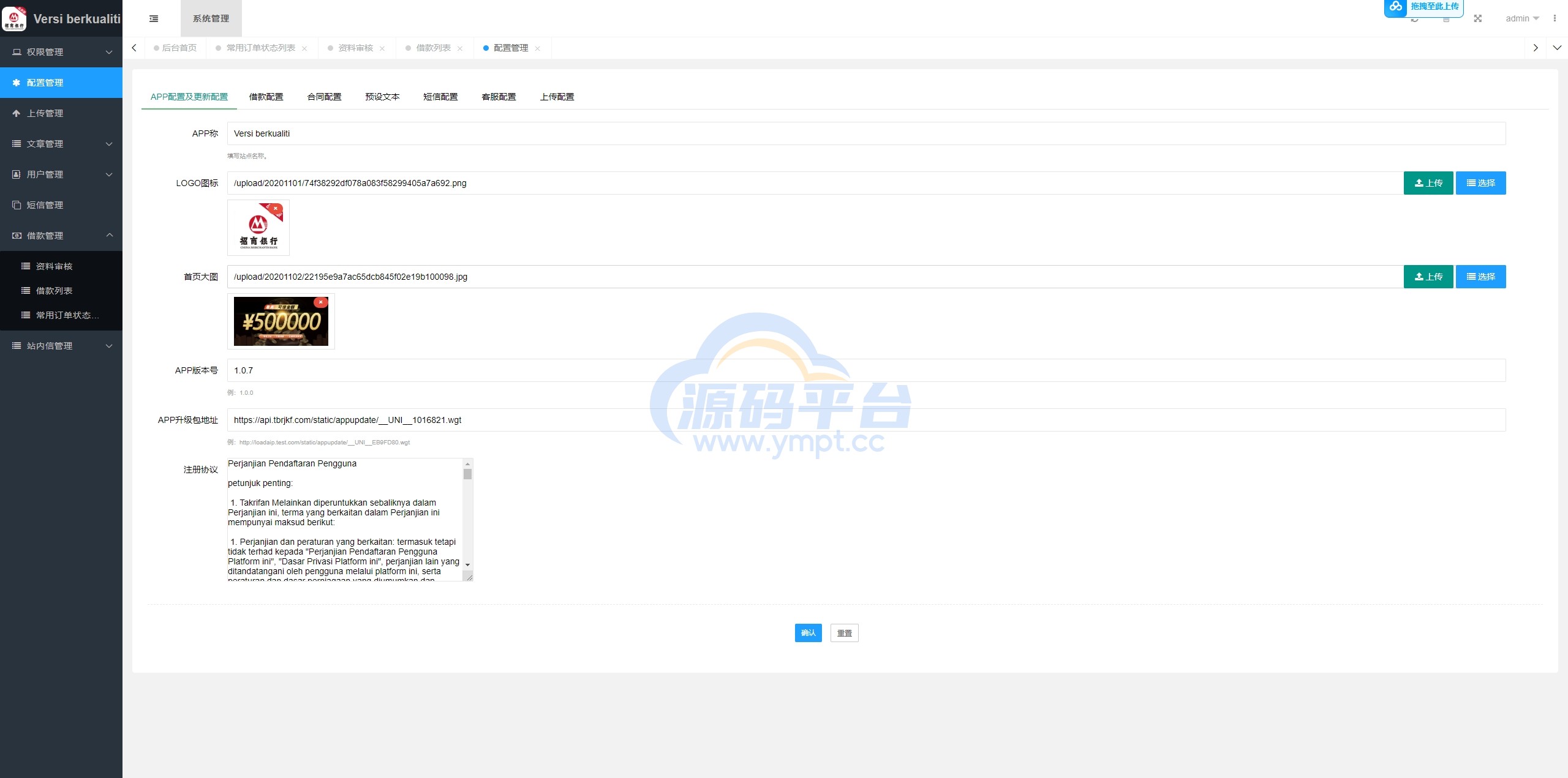Click the fullscreen expand arrows icon
Screen dimensions: 1568x778
tap(1478, 18)
